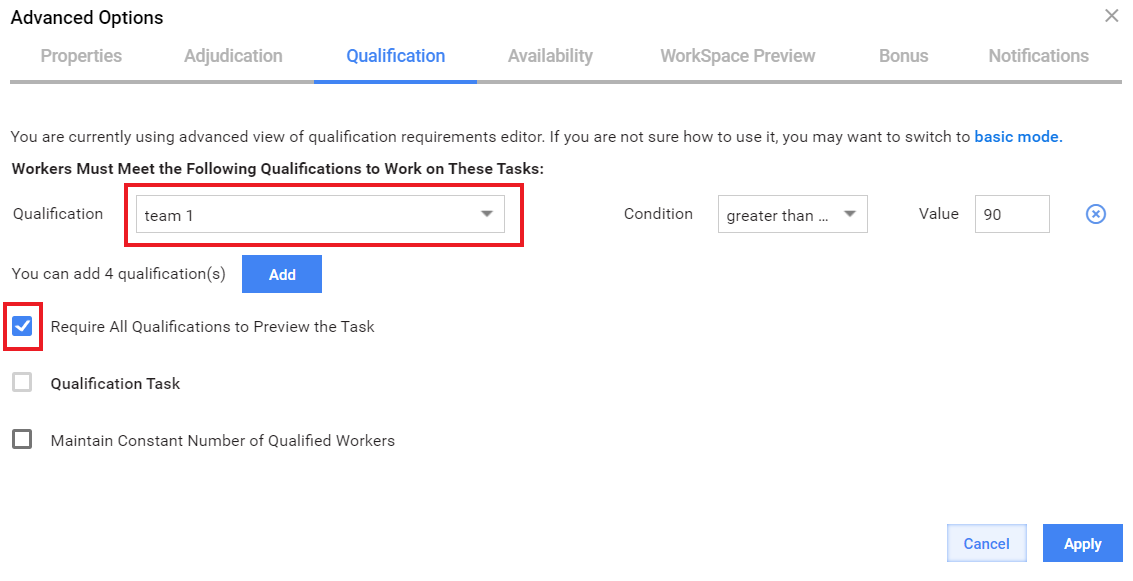Go to the Availability tab
Image resolution: width=1133 pixels, height=581 pixels.
coord(550,56)
